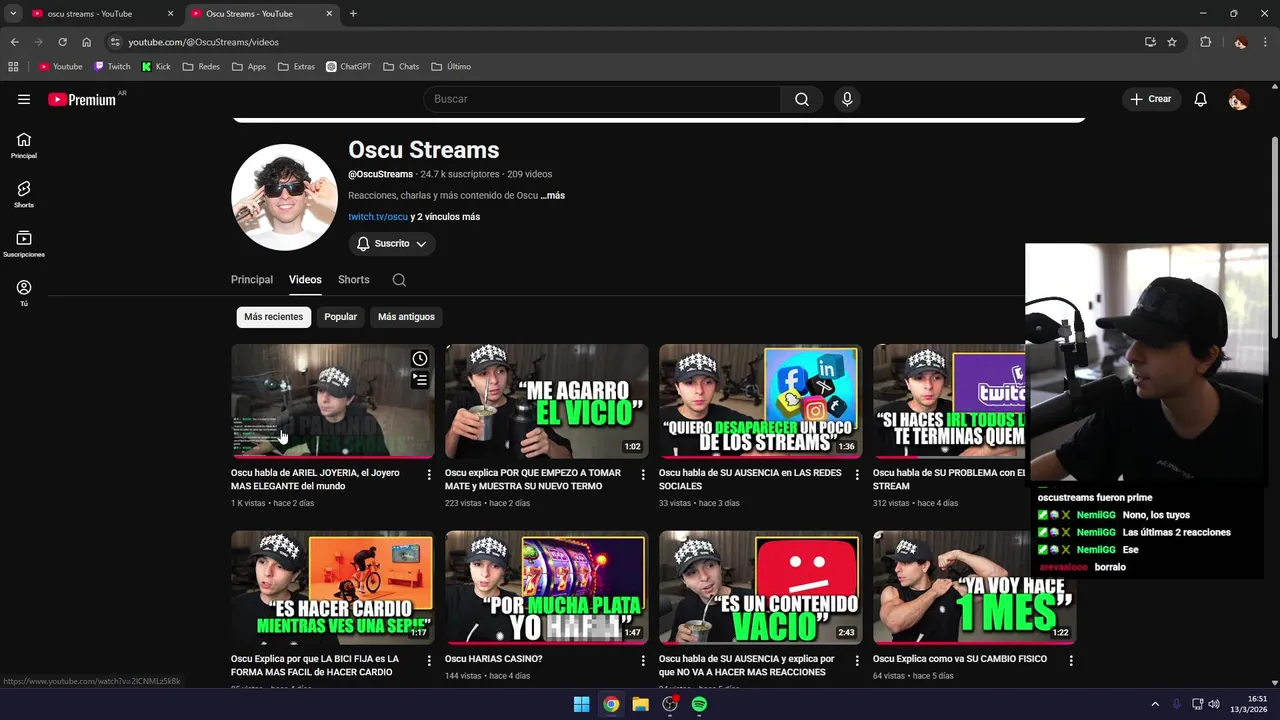Select the Popular filter chip
1280x720 pixels.
340,317
